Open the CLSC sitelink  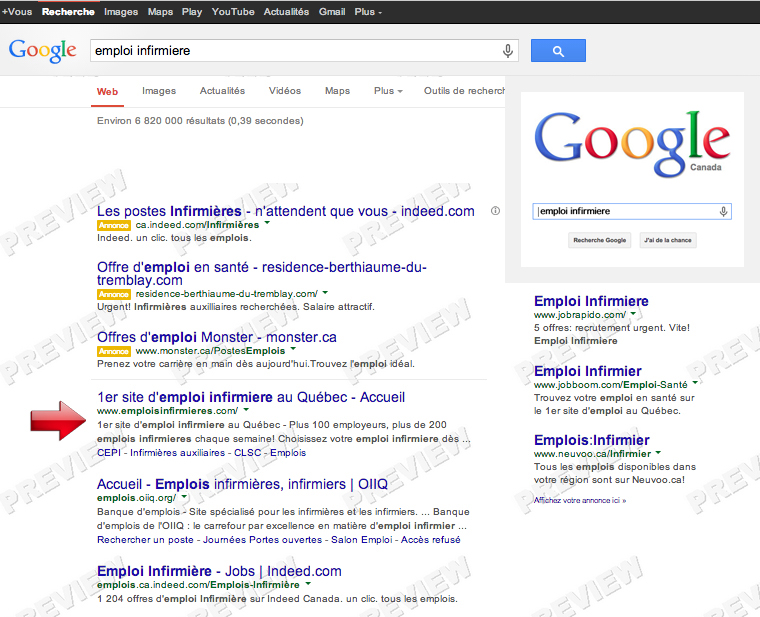tap(248, 453)
